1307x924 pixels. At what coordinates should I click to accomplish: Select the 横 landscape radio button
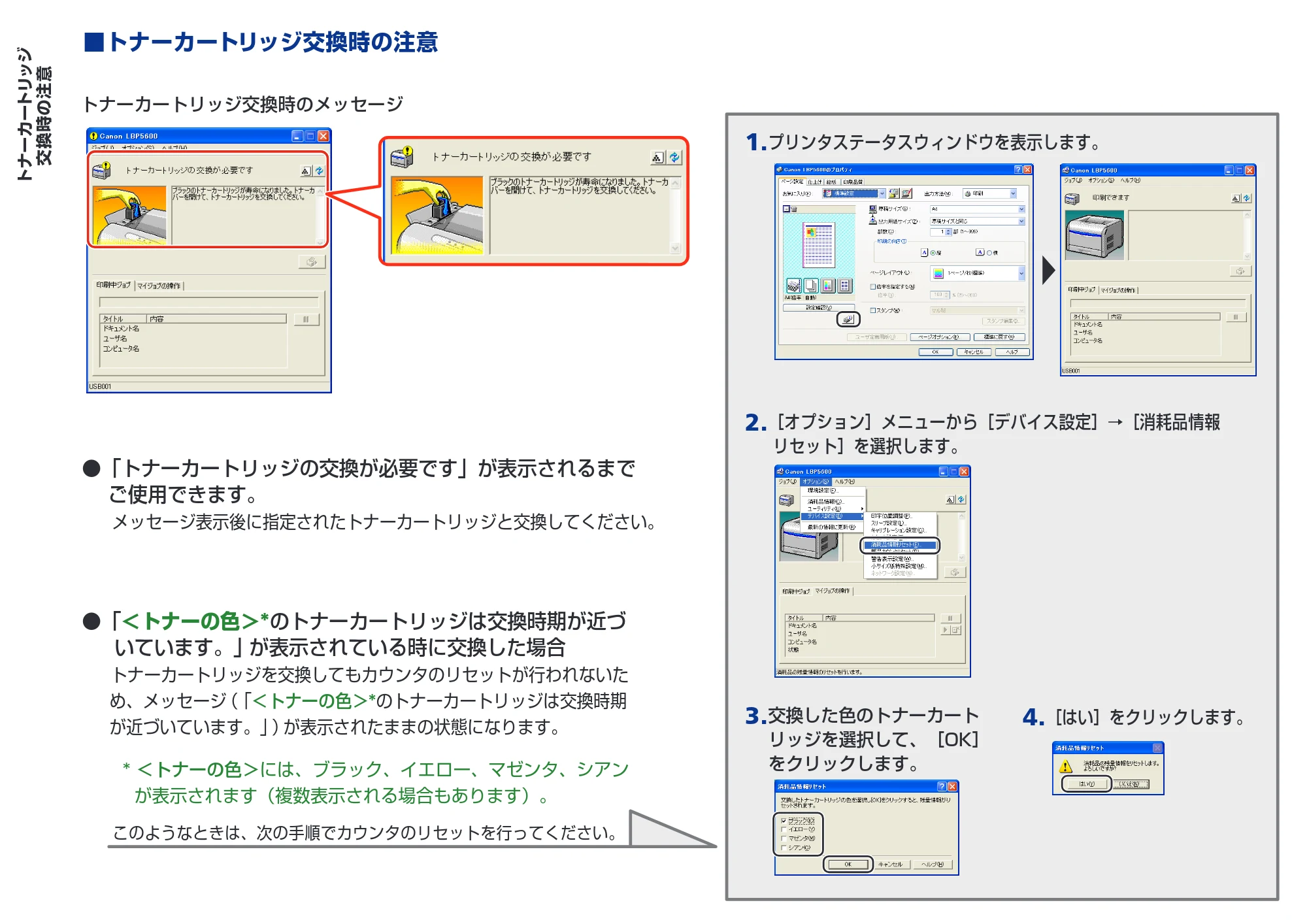point(989,253)
